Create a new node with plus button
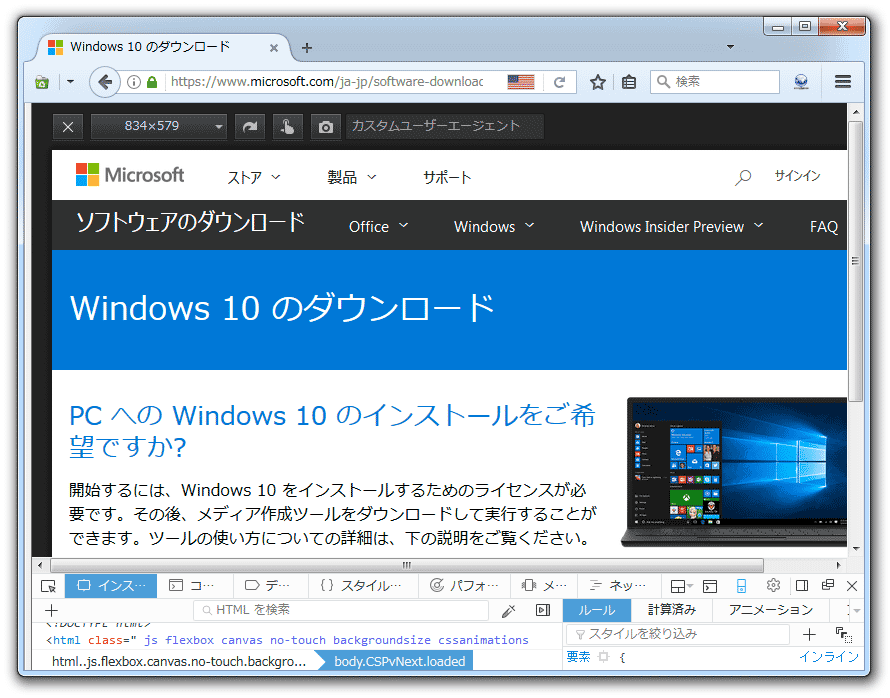Viewport: 890px width, 698px height. pos(51,611)
